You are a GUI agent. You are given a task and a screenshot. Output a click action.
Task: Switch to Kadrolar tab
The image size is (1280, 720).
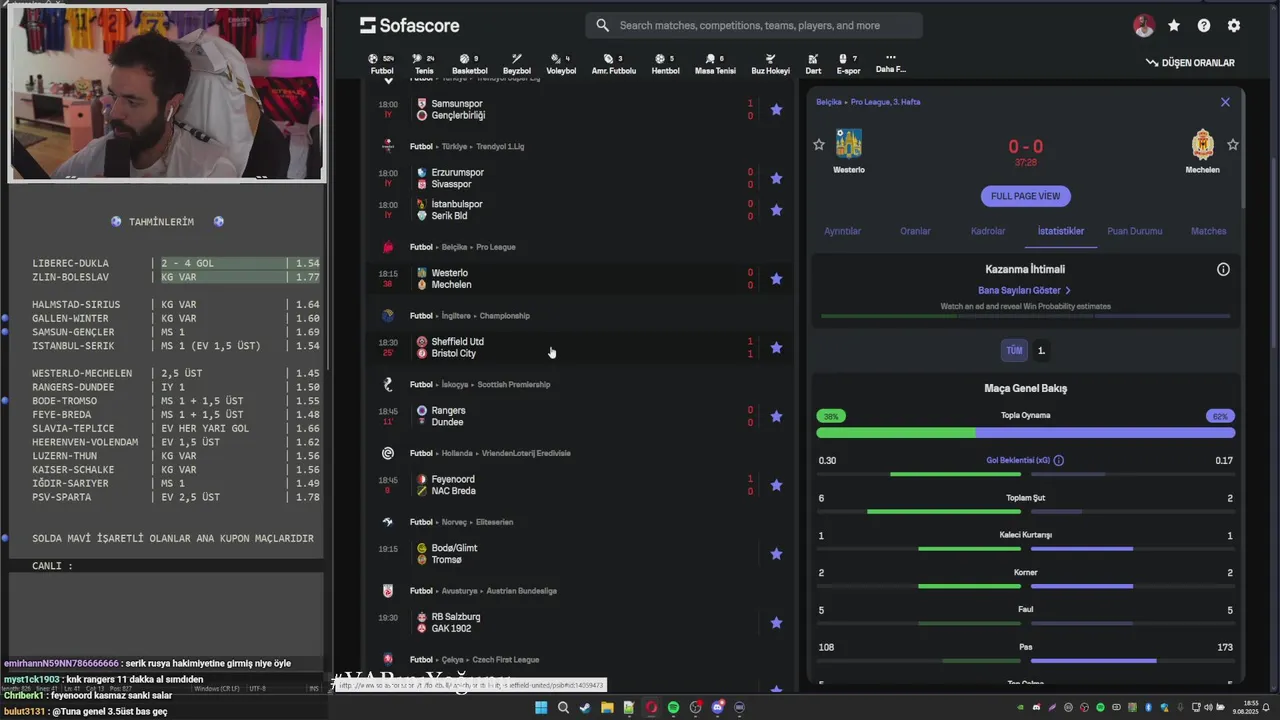coord(988,231)
